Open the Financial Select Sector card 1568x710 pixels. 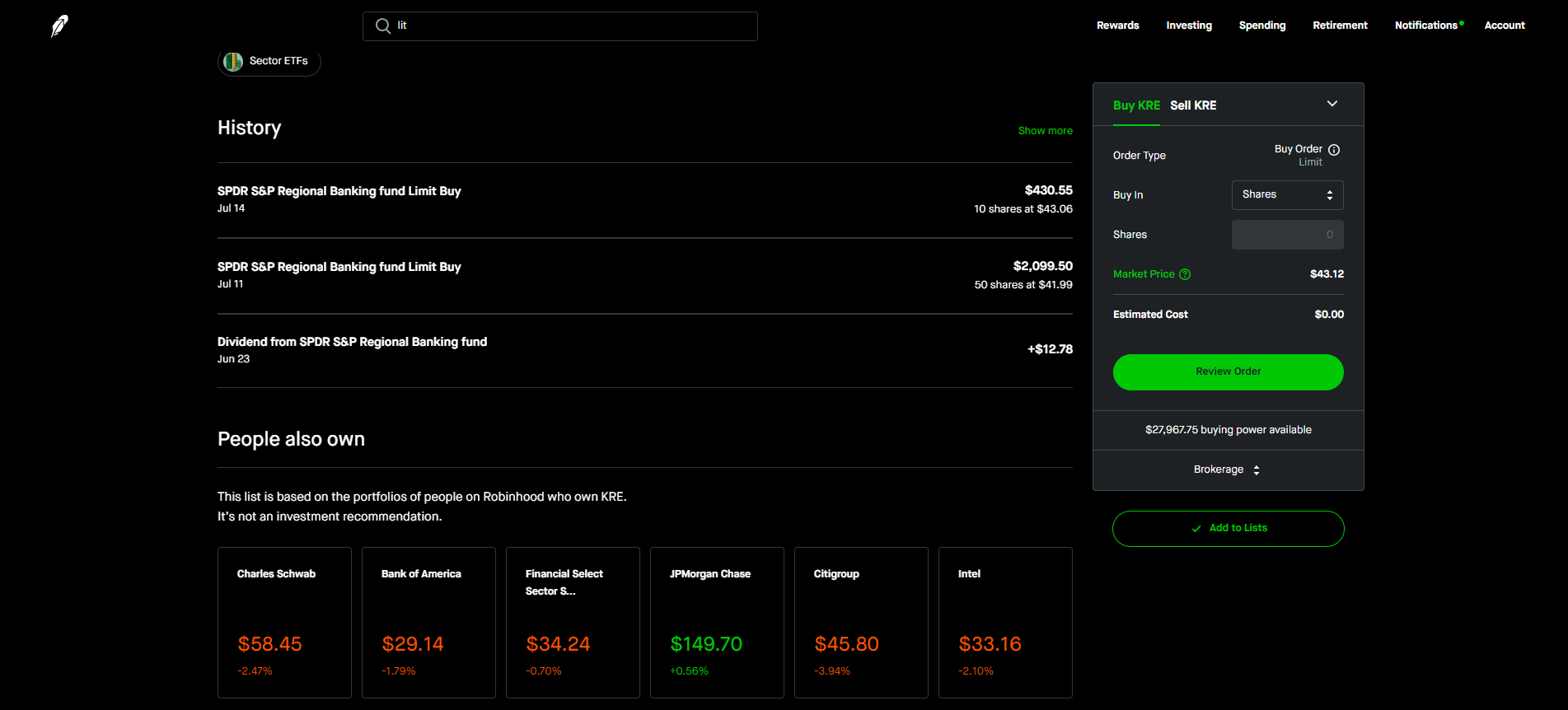click(573, 623)
